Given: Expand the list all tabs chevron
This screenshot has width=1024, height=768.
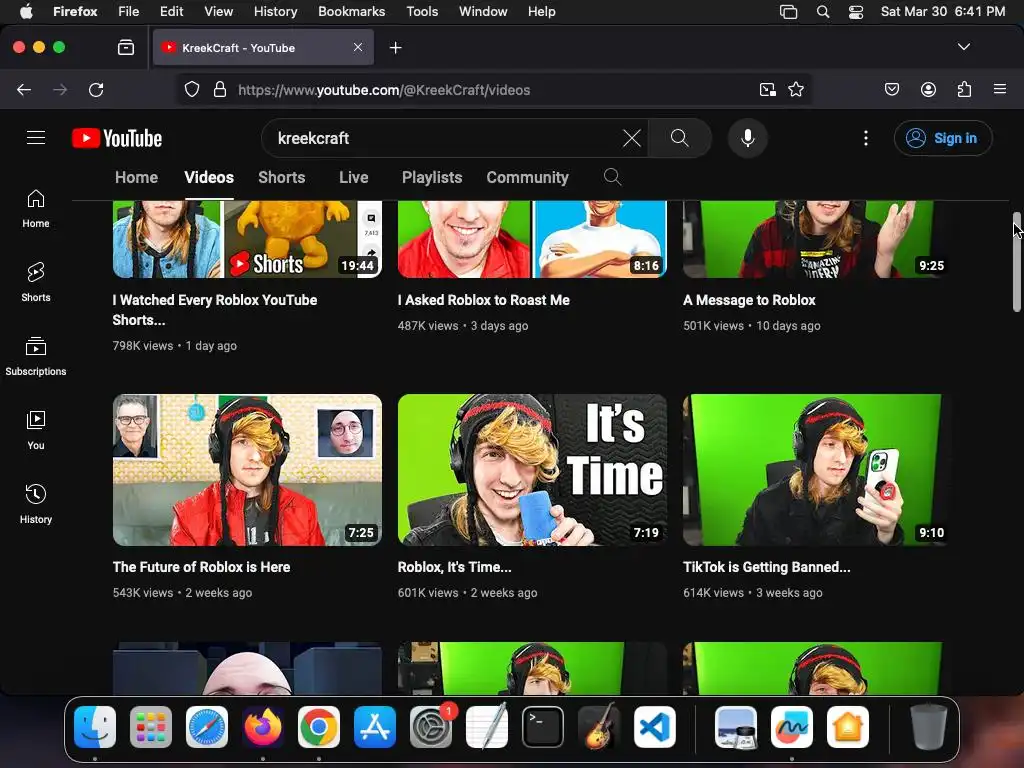Looking at the screenshot, I should tap(963, 47).
